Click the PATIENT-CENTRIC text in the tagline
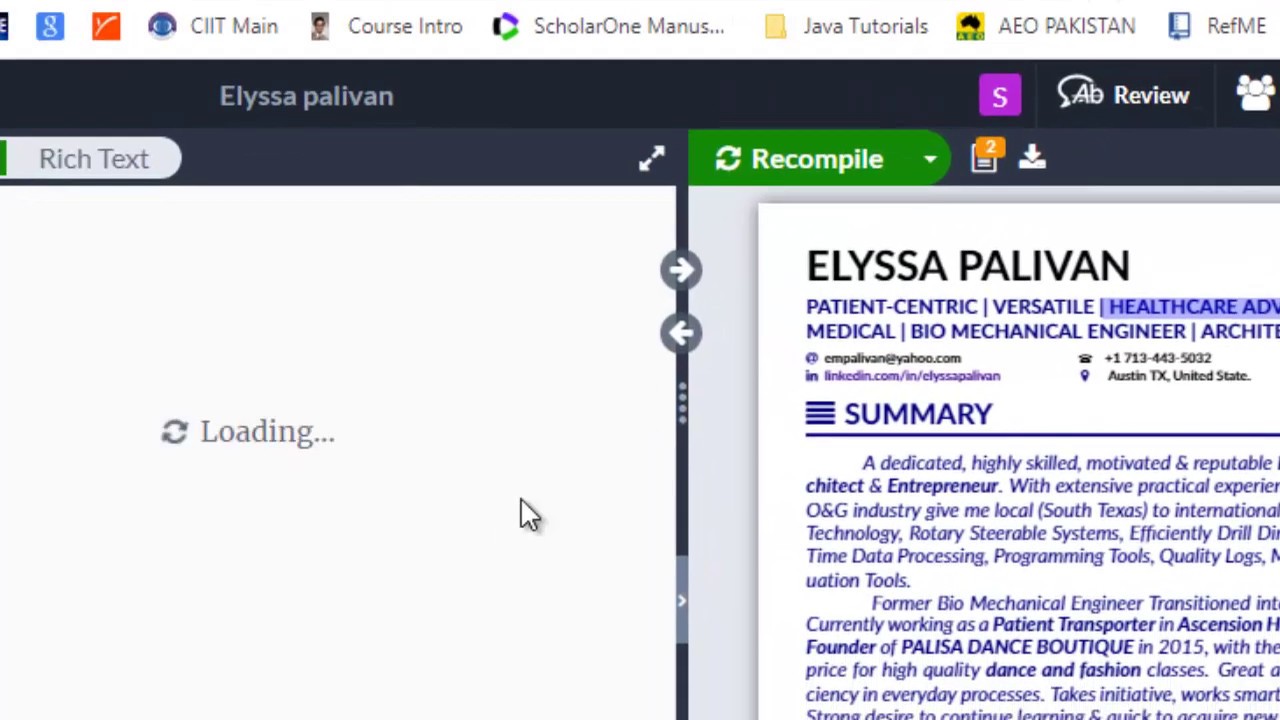This screenshot has height=720, width=1280. [x=894, y=307]
